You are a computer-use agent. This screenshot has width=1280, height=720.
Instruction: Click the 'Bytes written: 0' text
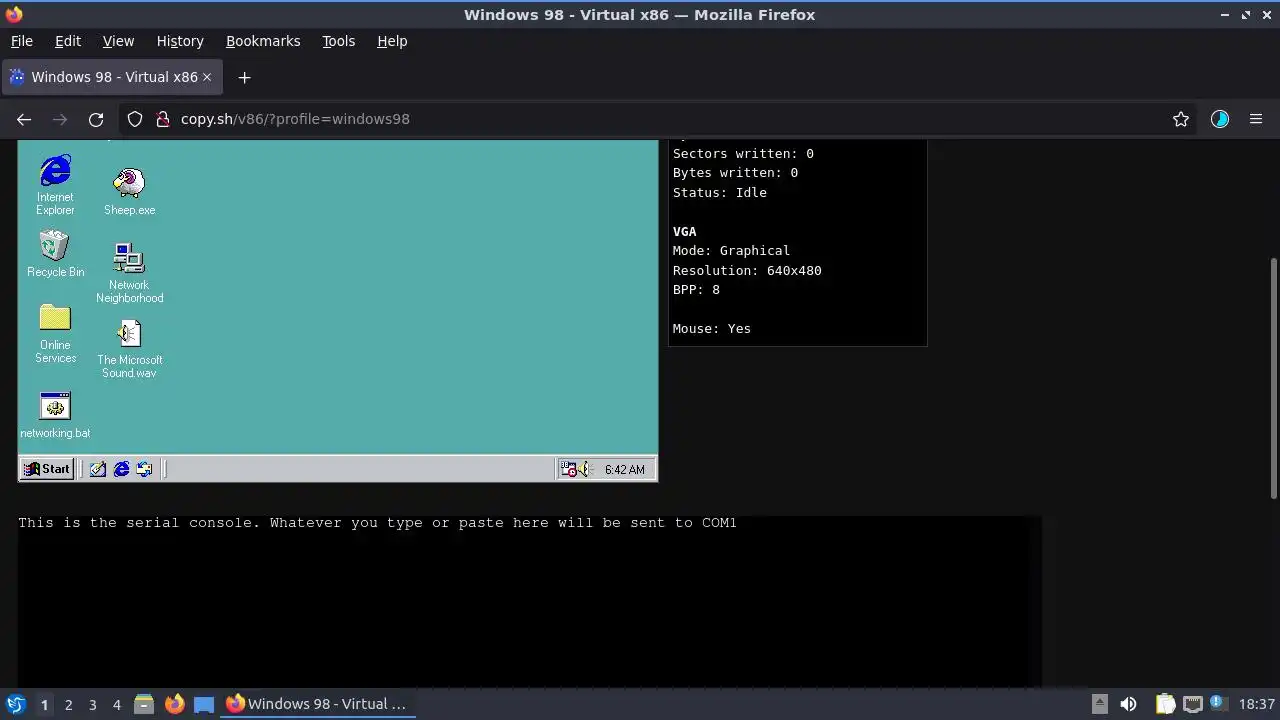point(735,172)
